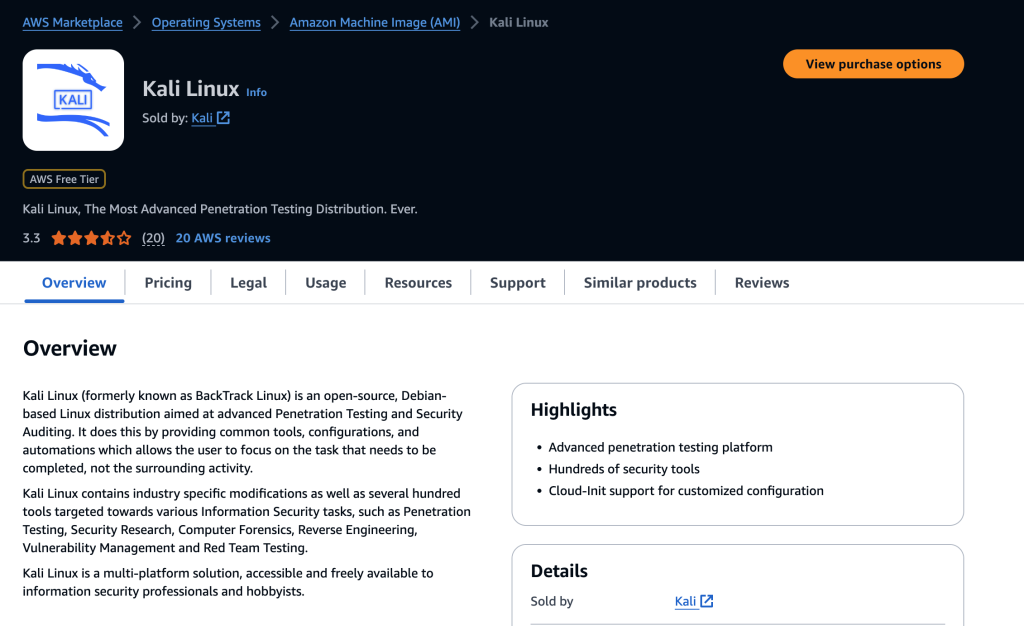Screen dimensions: 1024x626
Task: Open the Amazon Machine Image (AMI) breadcrumb
Action: click(374, 22)
